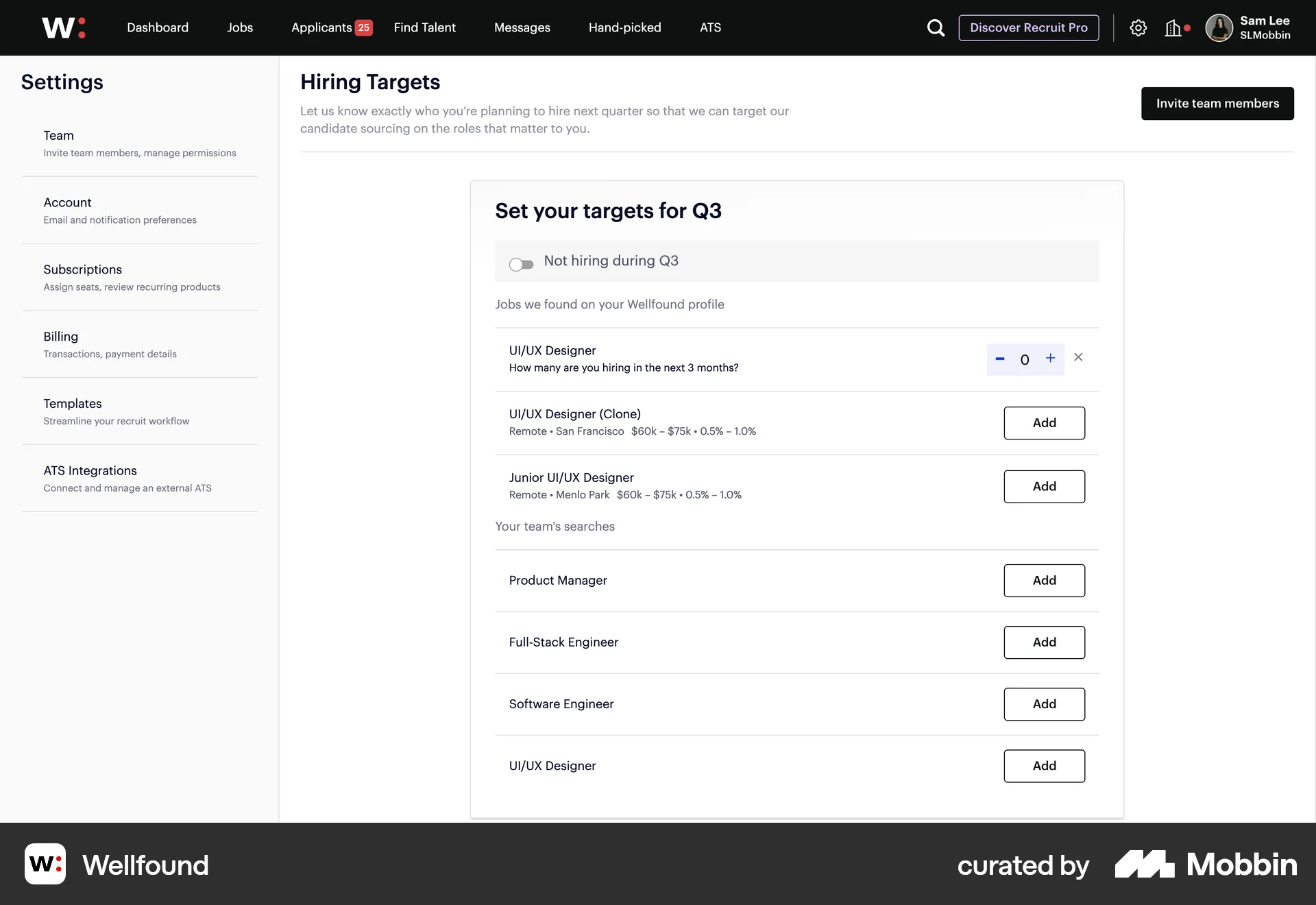The image size is (1316, 905).
Task: Add the Junior UI/UX Designer job
Action: click(x=1044, y=486)
